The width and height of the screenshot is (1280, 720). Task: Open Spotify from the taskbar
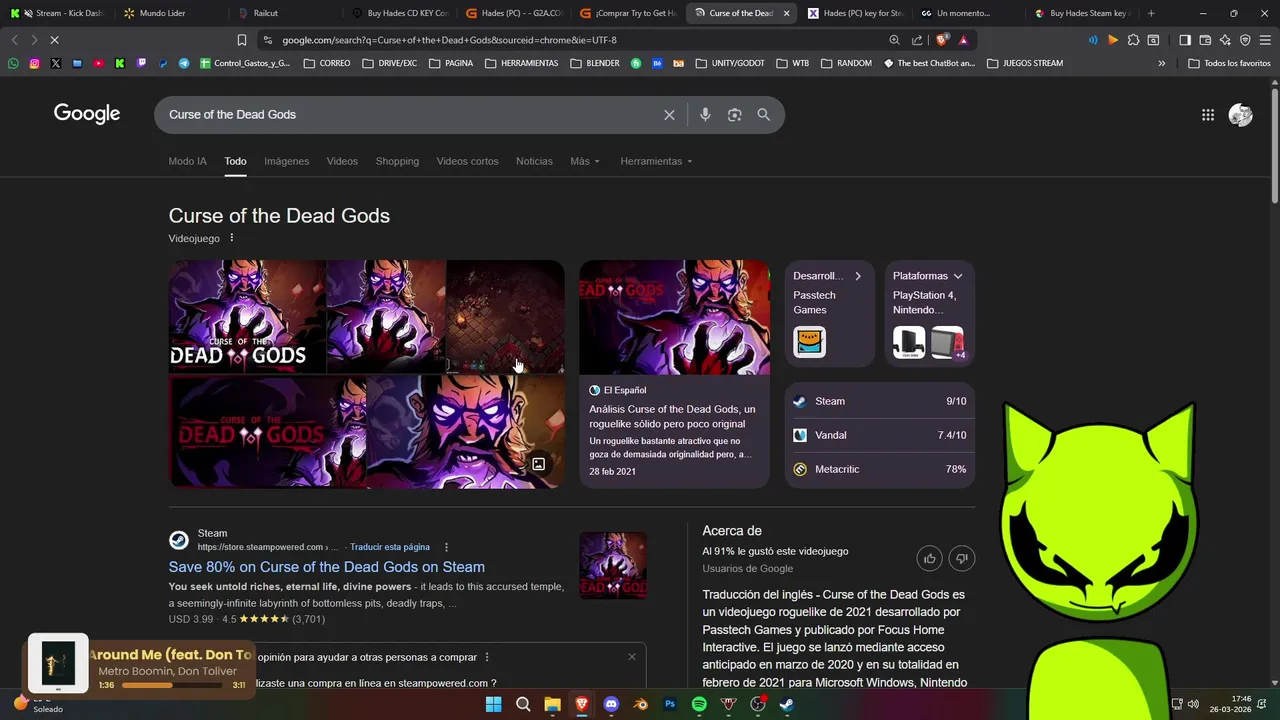[x=699, y=704]
